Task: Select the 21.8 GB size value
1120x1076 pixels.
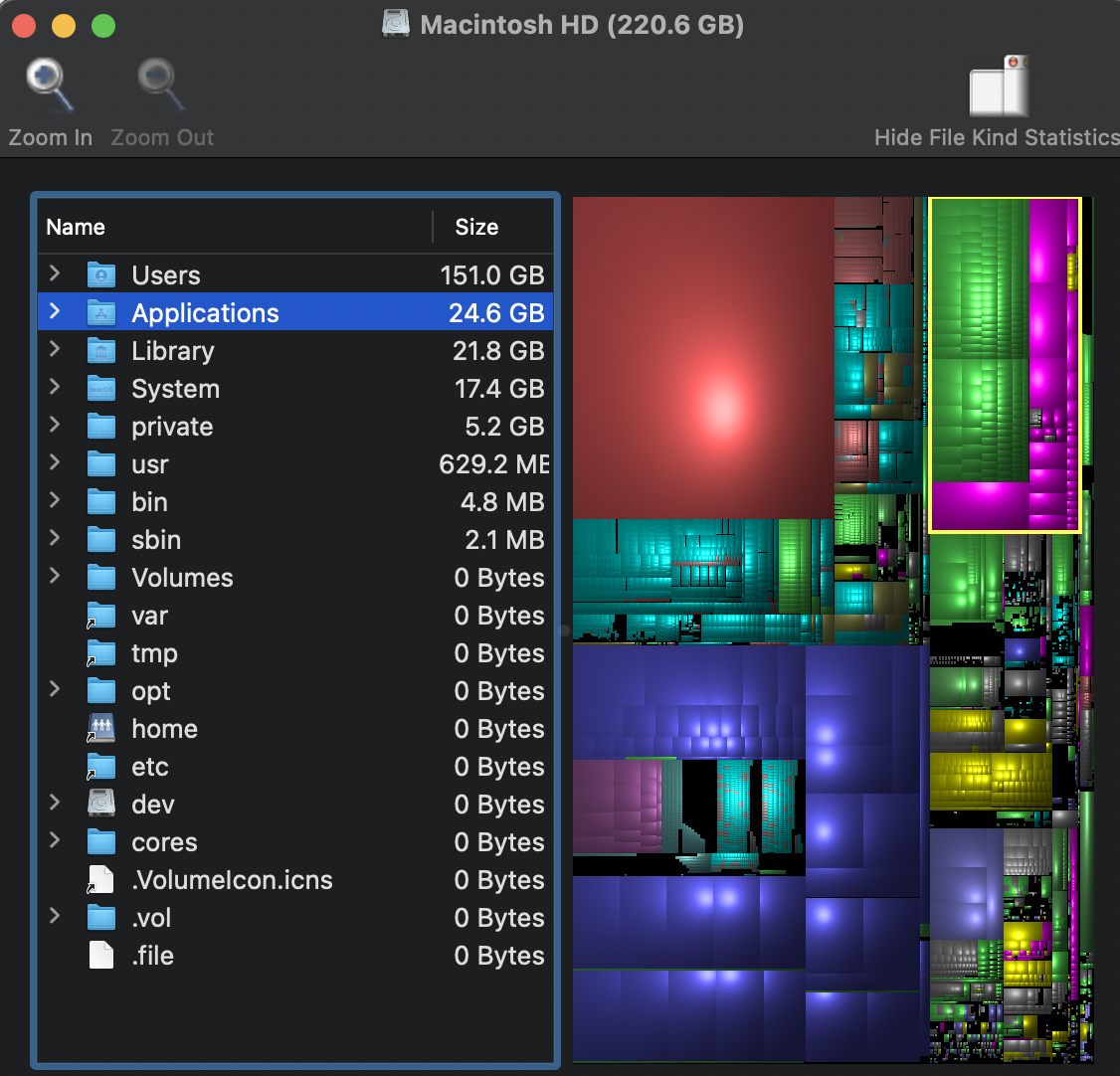Action: pos(498,351)
